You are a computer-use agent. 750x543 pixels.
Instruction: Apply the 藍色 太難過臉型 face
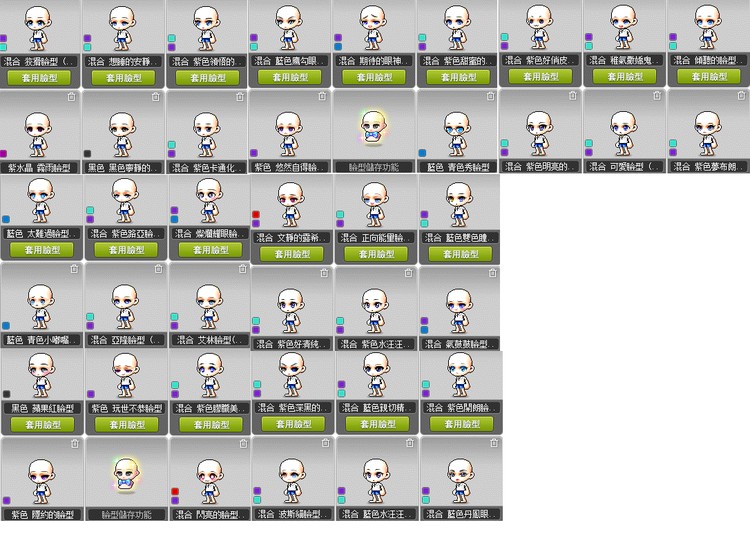[41, 250]
